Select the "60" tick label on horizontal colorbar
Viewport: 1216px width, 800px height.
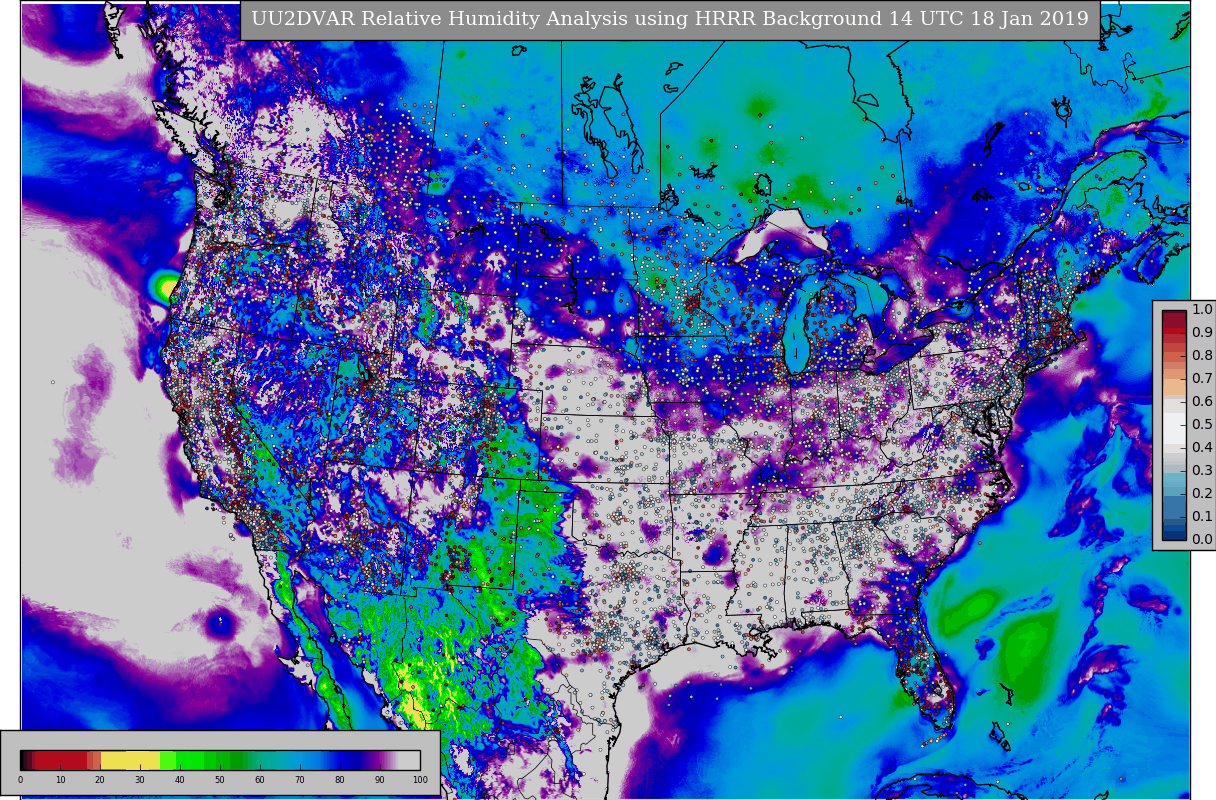[x=260, y=780]
